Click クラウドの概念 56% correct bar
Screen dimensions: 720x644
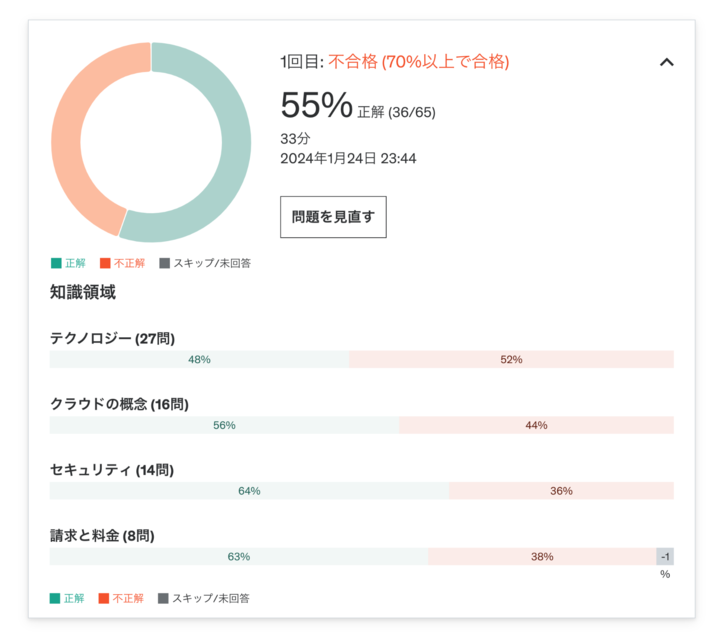[224, 425]
